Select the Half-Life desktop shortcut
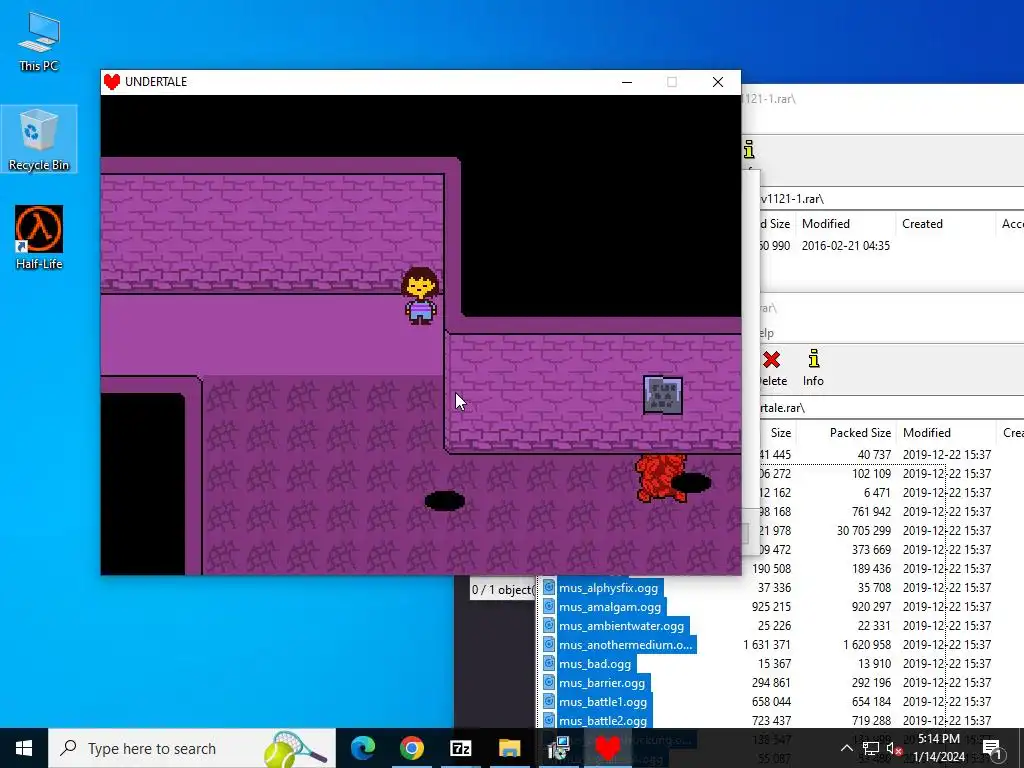1024x768 pixels. pyautogui.click(x=39, y=238)
